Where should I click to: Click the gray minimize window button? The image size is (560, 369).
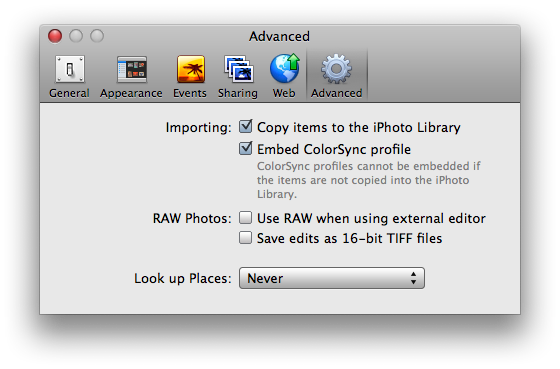[76, 36]
